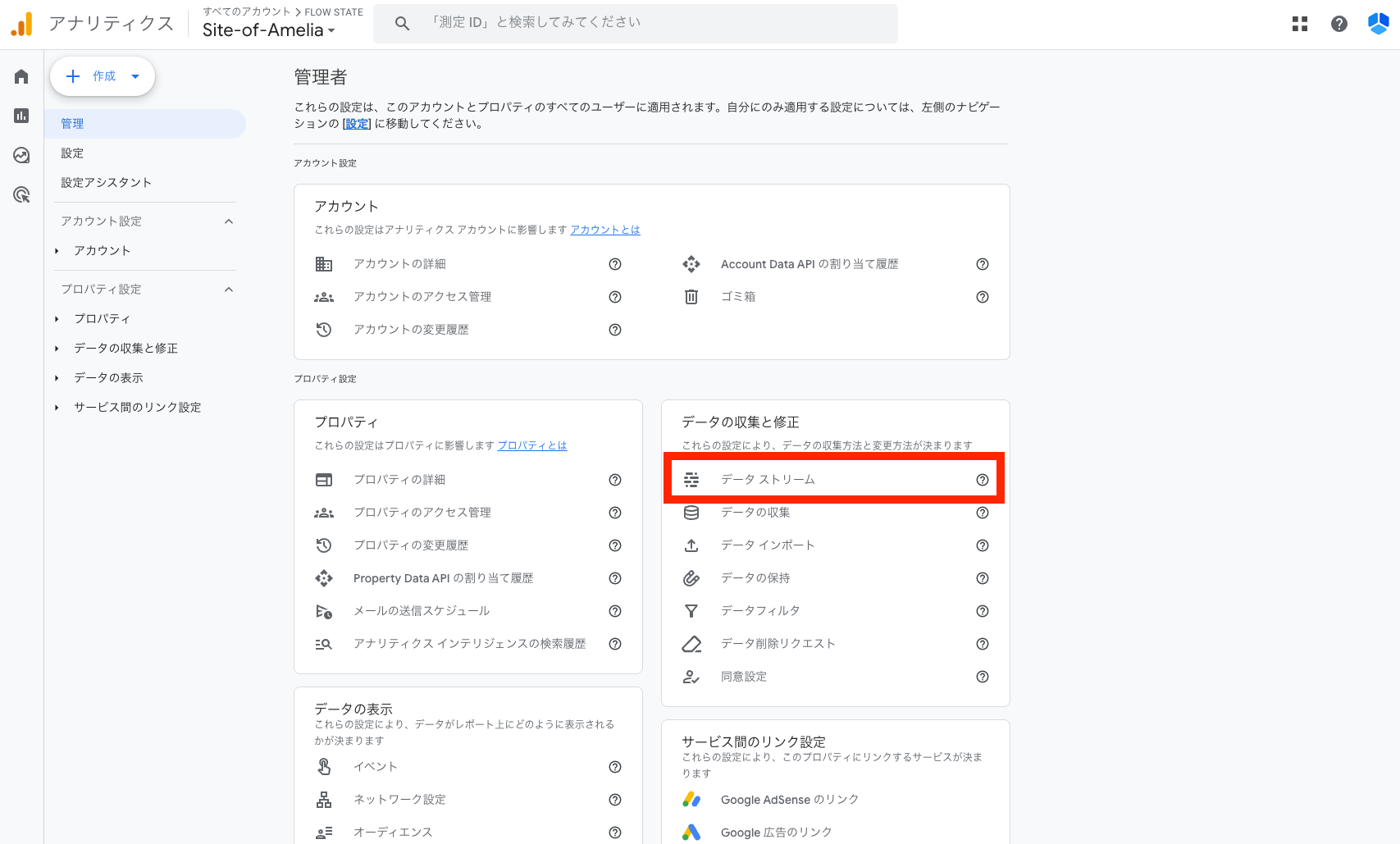Select 設定 in the sidebar menu
The height and width of the screenshot is (844, 1400).
point(72,153)
